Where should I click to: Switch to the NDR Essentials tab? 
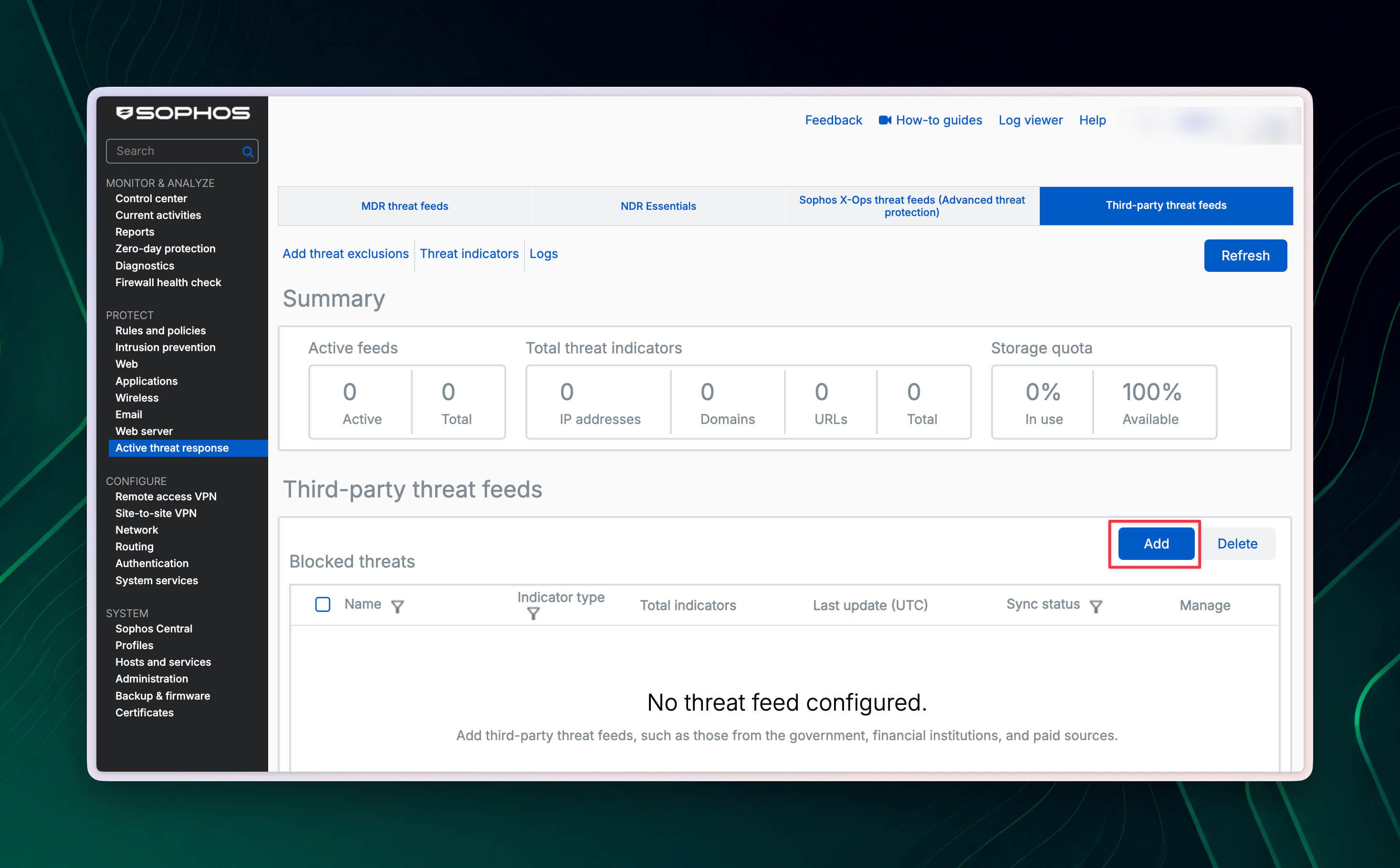pos(658,206)
